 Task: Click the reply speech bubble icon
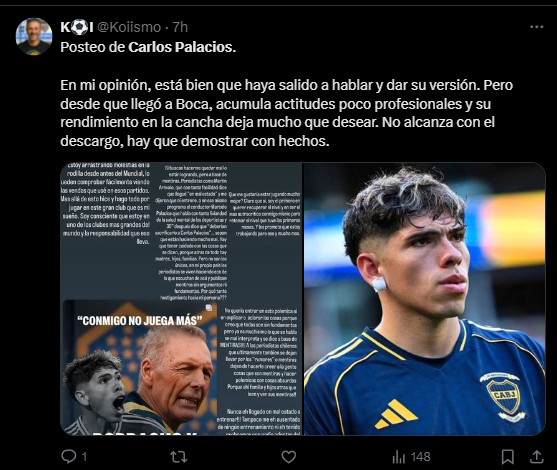pos(68,456)
